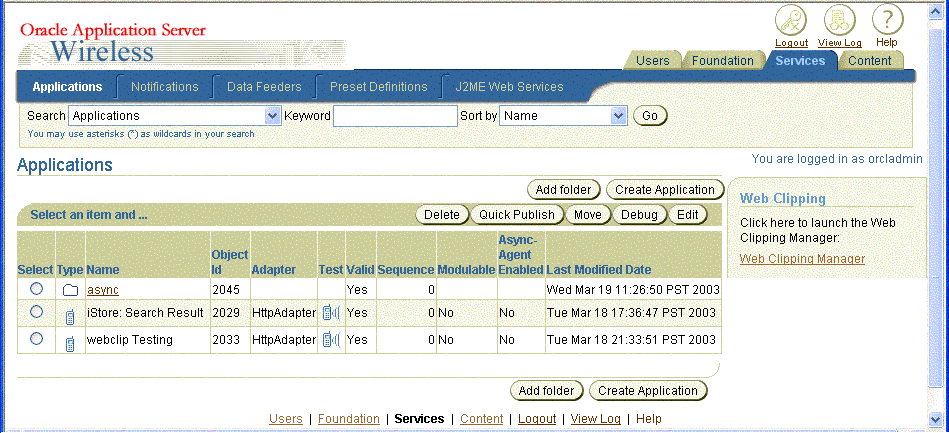Click the Help question mark icon
This screenshot has height=433, width=949.
point(887,21)
